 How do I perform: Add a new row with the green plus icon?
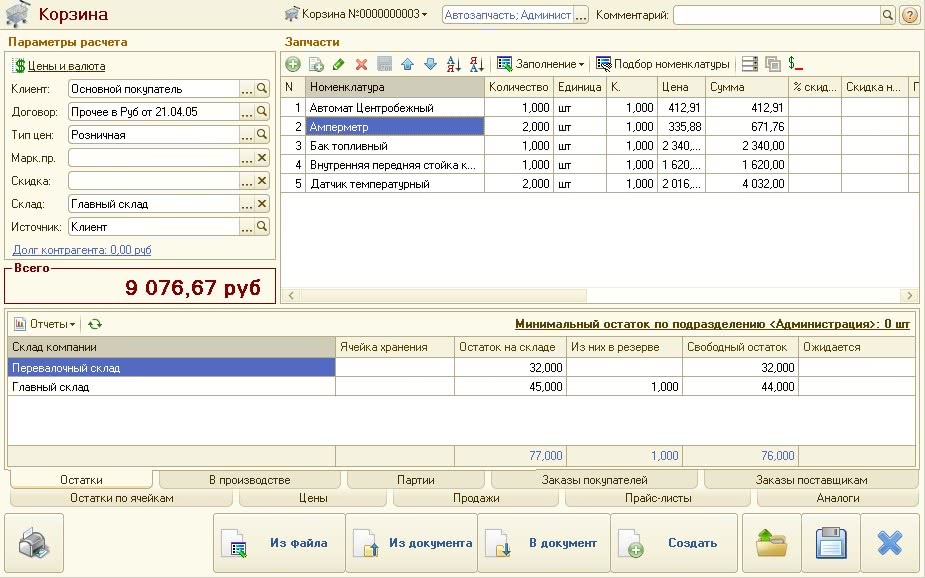tap(293, 64)
